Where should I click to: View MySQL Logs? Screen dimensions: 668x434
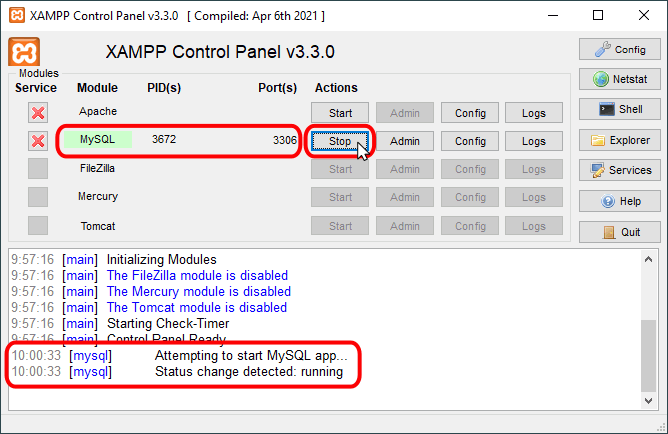coord(534,141)
